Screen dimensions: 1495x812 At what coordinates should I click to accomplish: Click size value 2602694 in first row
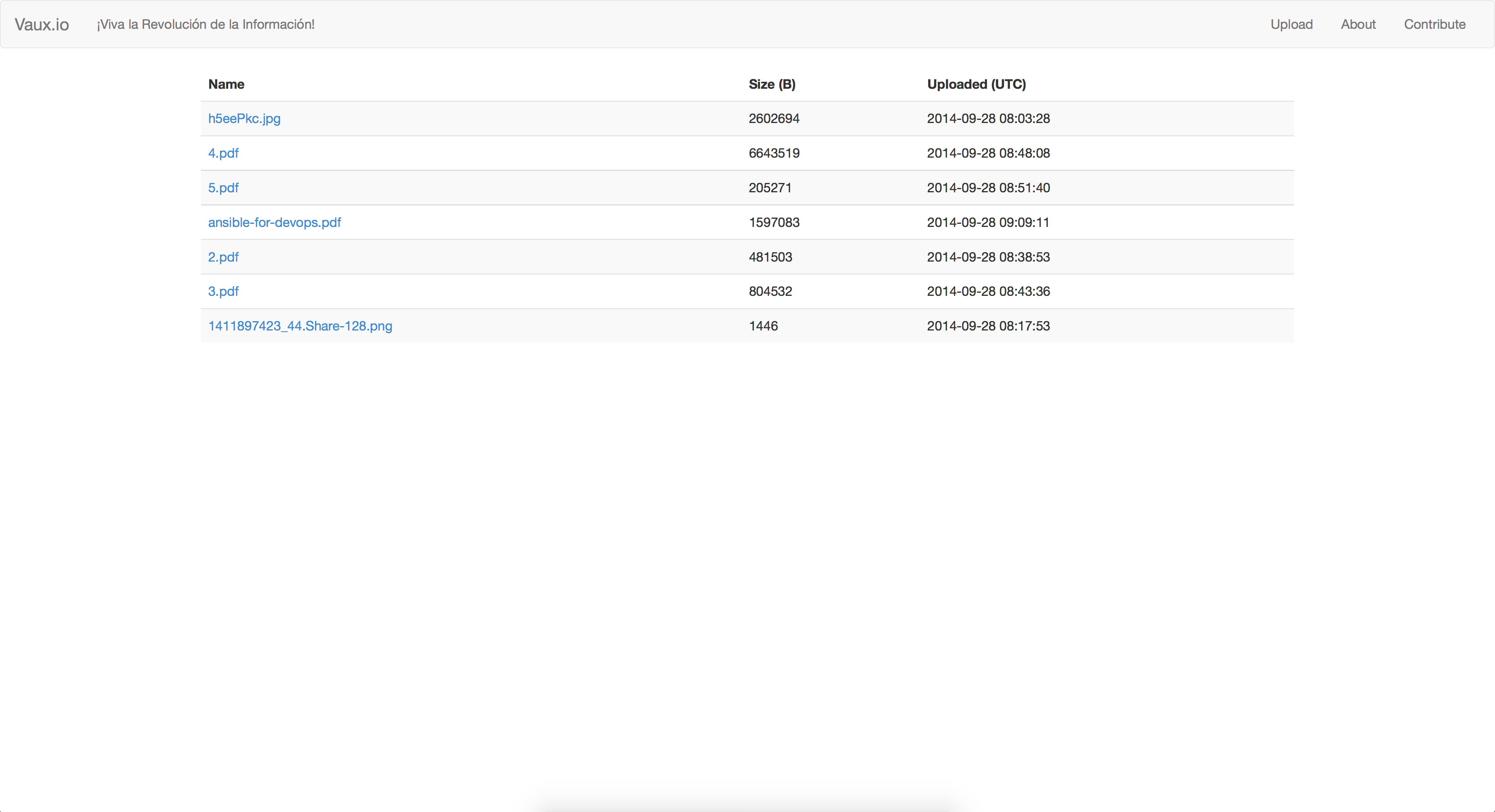click(x=774, y=118)
